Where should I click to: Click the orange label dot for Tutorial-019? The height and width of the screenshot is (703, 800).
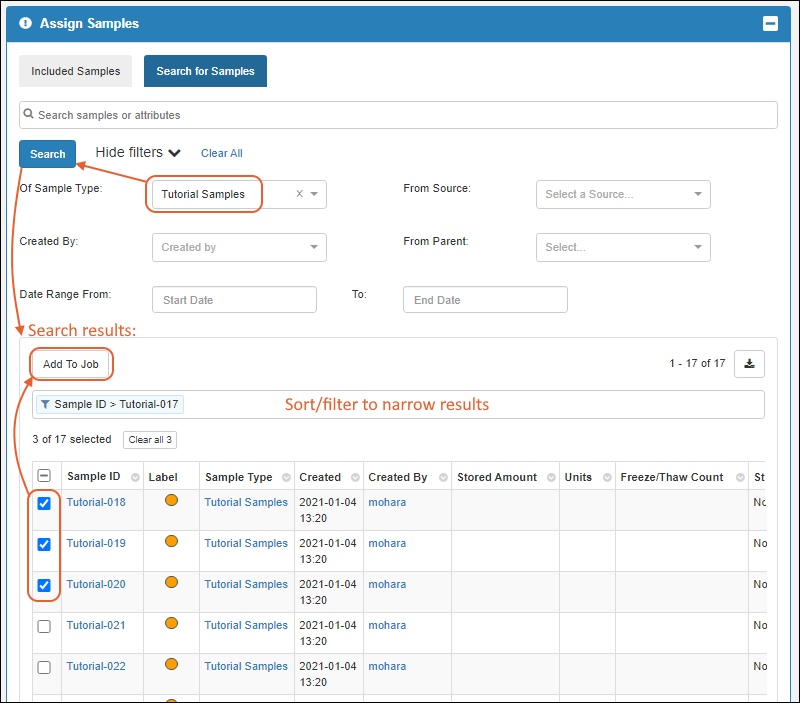171,542
